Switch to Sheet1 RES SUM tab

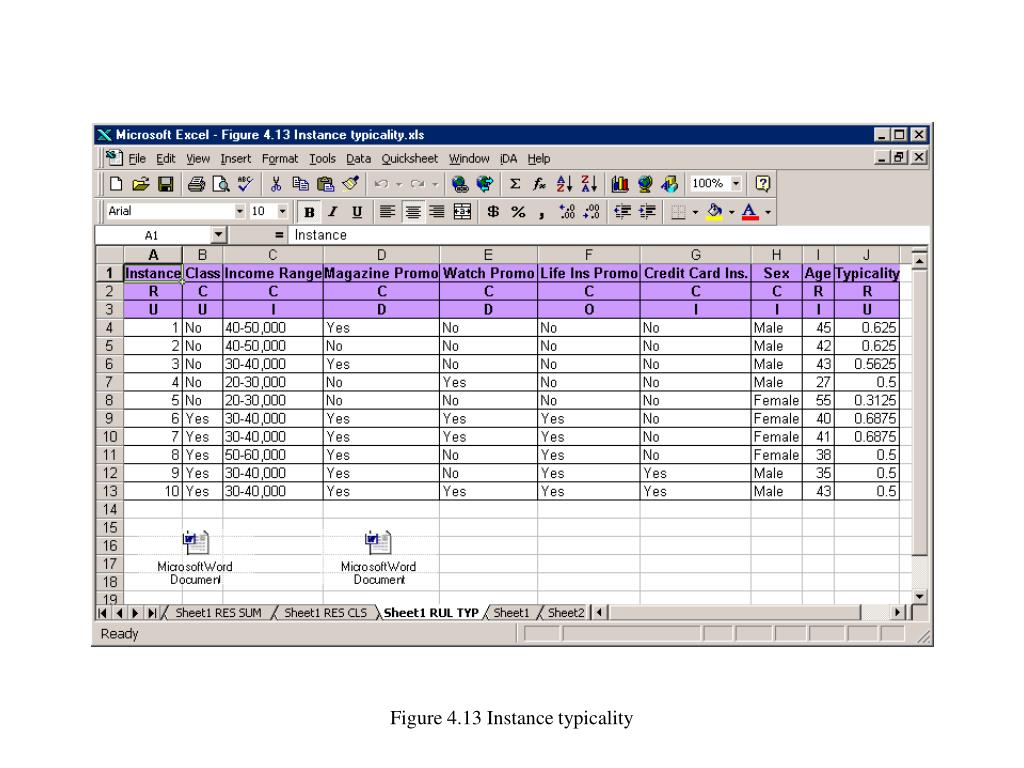click(218, 613)
